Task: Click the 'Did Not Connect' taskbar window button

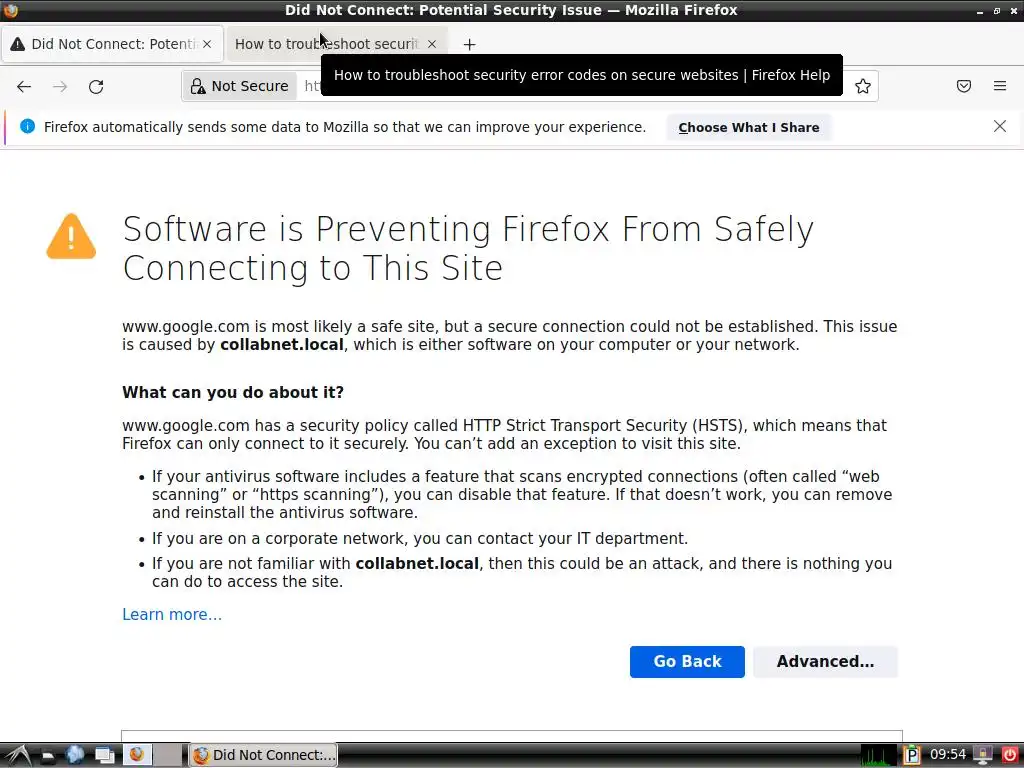Action: click(x=264, y=755)
